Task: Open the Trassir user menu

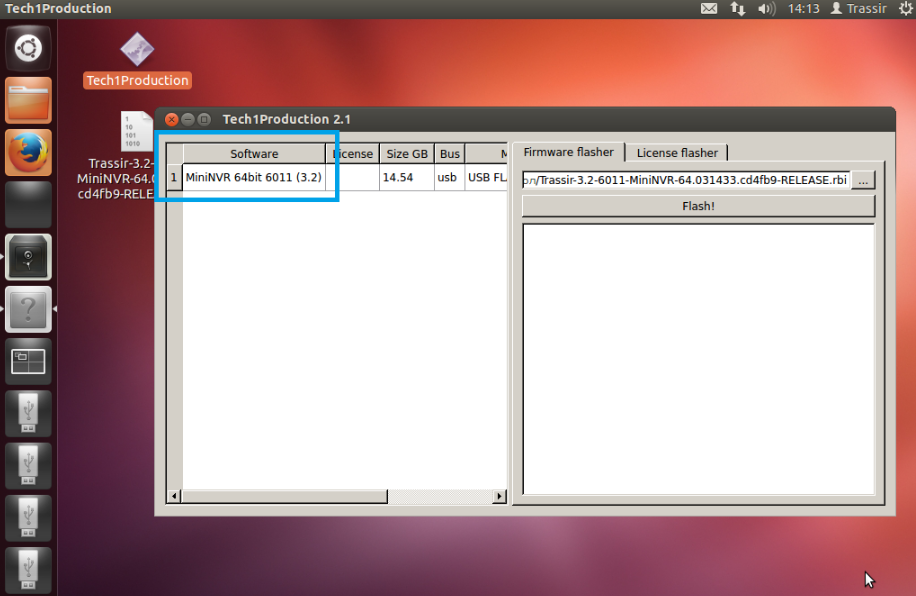Action: click(858, 8)
